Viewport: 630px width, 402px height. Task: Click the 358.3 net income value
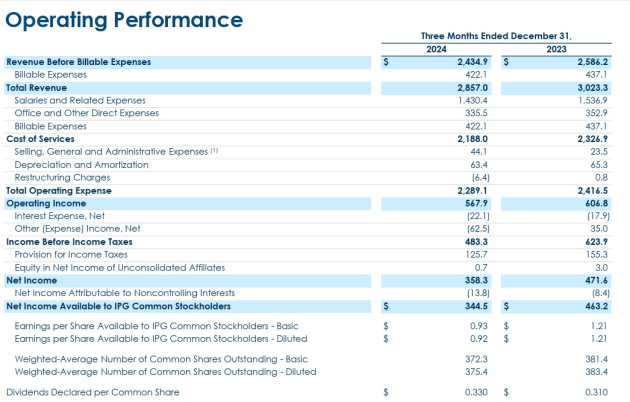click(x=477, y=280)
